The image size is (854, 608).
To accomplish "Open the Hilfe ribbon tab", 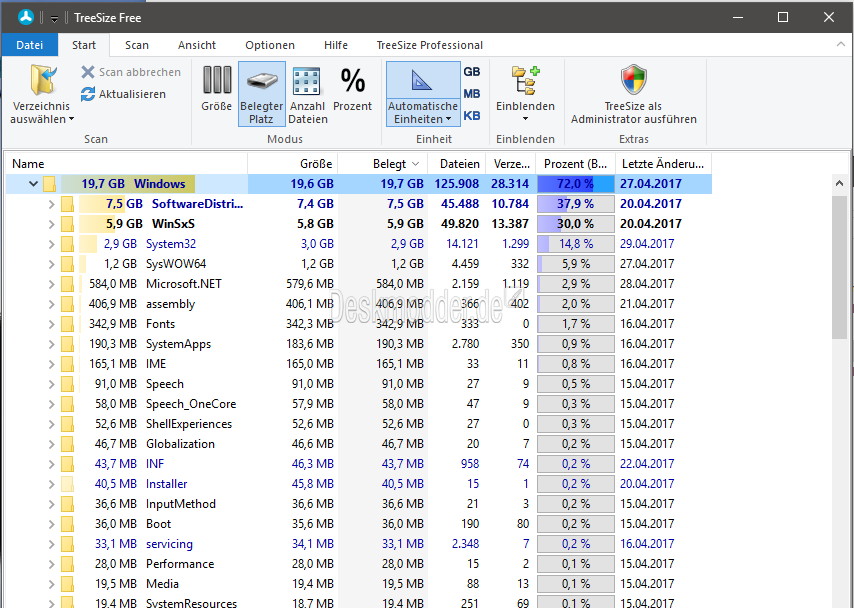I will click(x=336, y=45).
